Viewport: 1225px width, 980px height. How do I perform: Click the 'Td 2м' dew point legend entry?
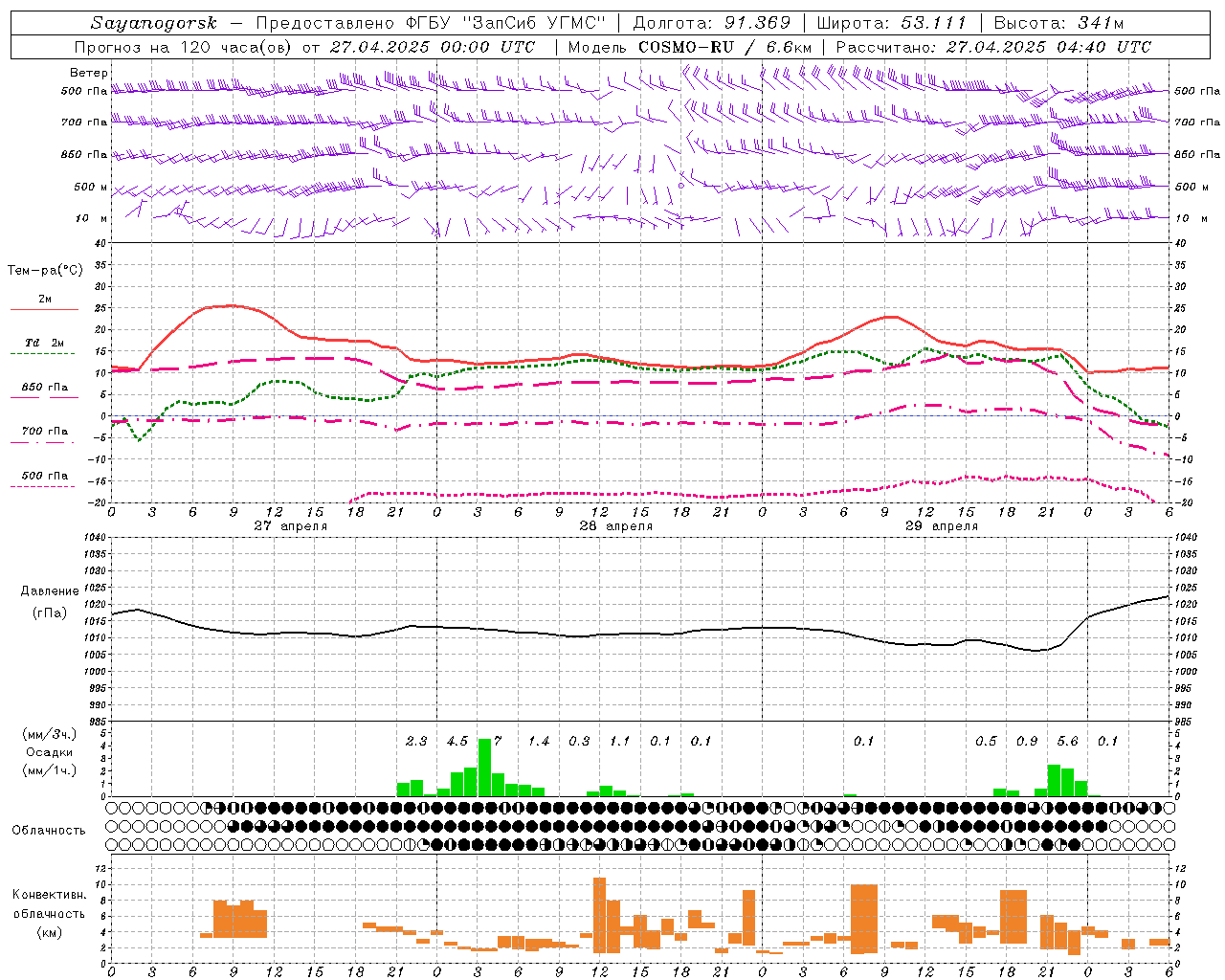[x=45, y=343]
